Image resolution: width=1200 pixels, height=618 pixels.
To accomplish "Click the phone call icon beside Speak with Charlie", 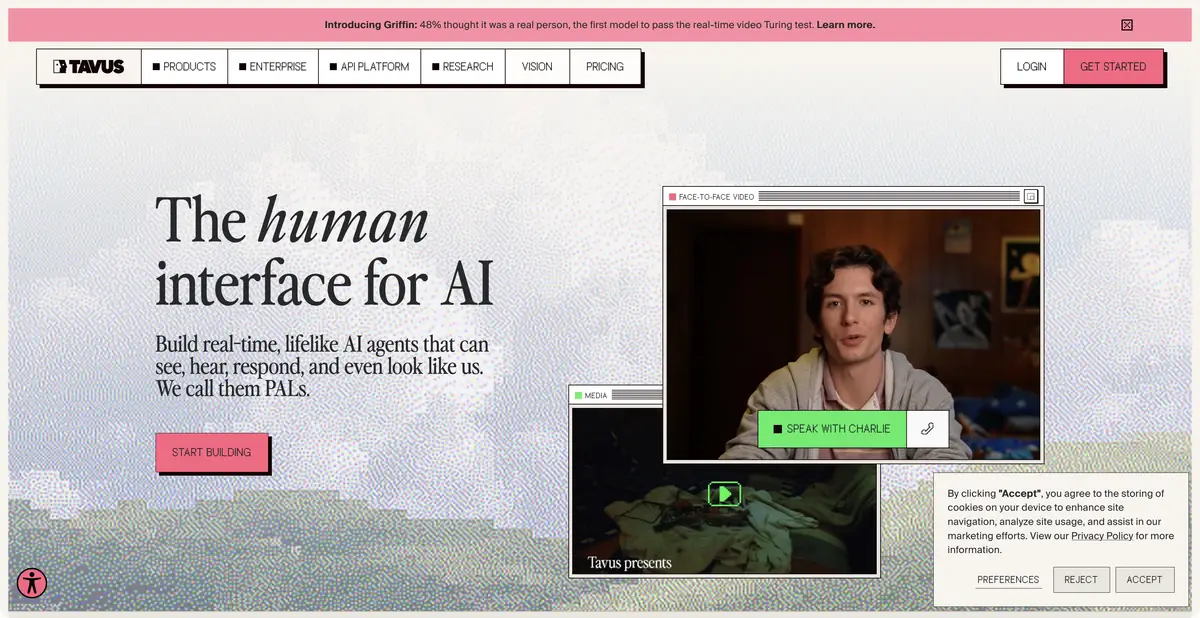I will click(x=927, y=429).
